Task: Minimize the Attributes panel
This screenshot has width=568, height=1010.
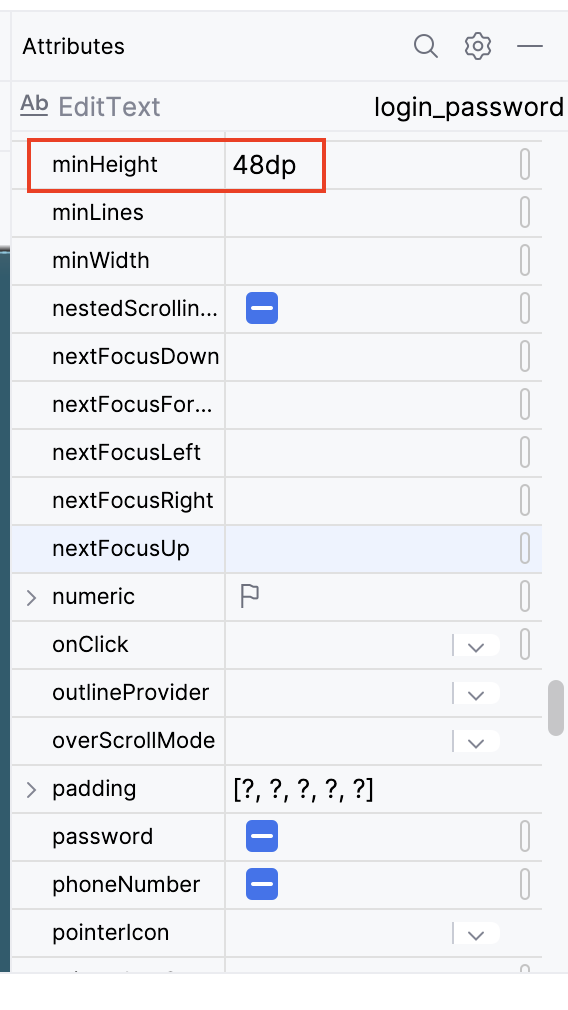Action: (530, 46)
